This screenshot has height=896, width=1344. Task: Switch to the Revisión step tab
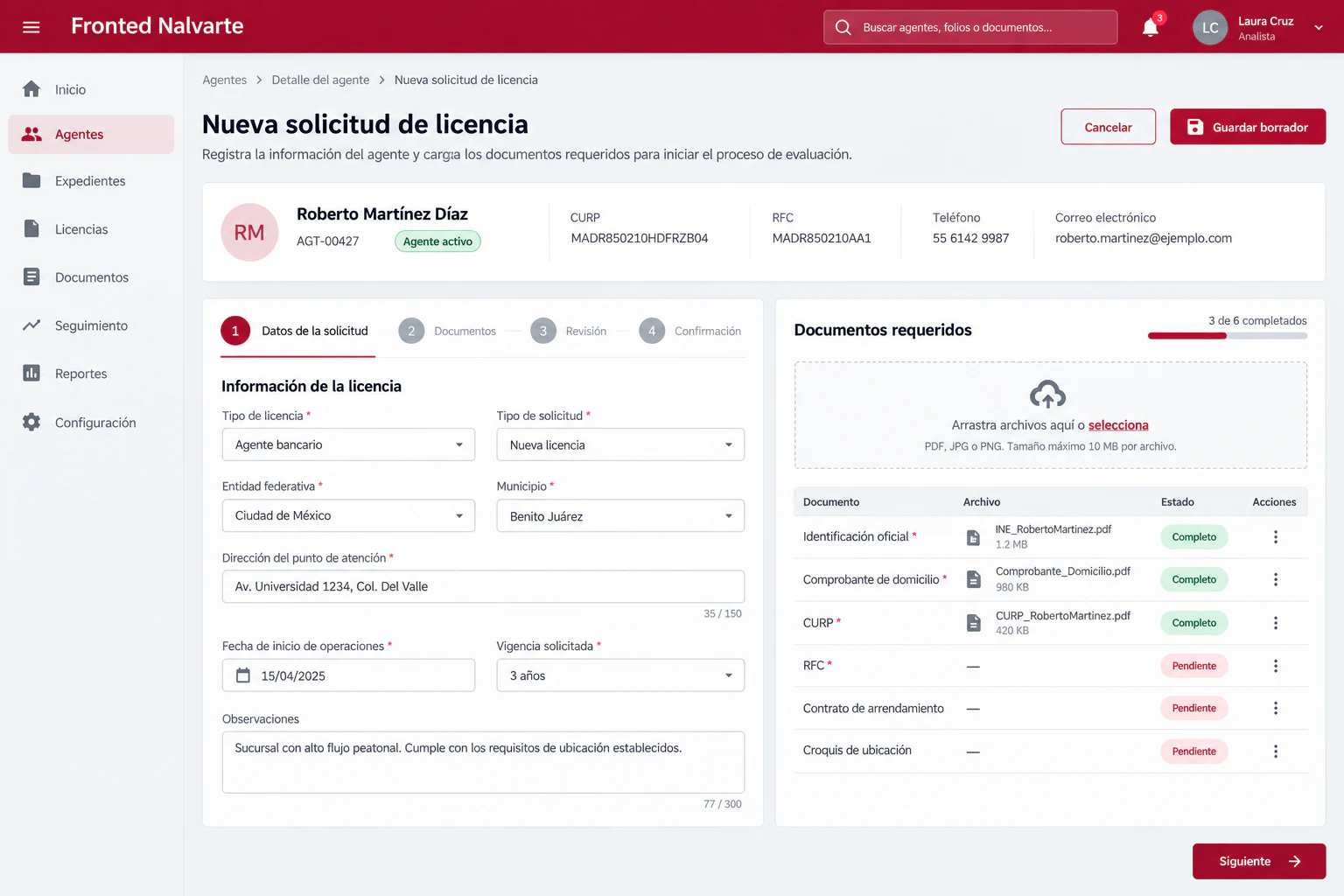pyautogui.click(x=569, y=331)
